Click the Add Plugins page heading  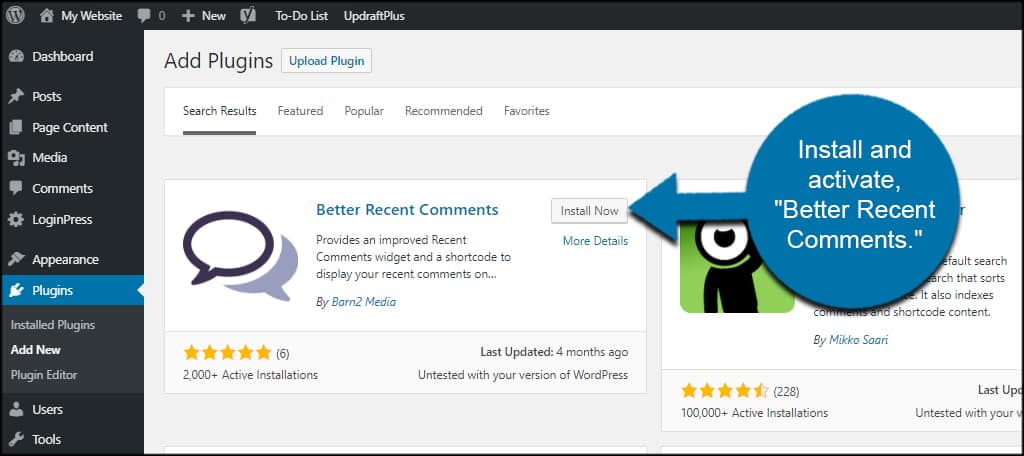tap(218, 61)
